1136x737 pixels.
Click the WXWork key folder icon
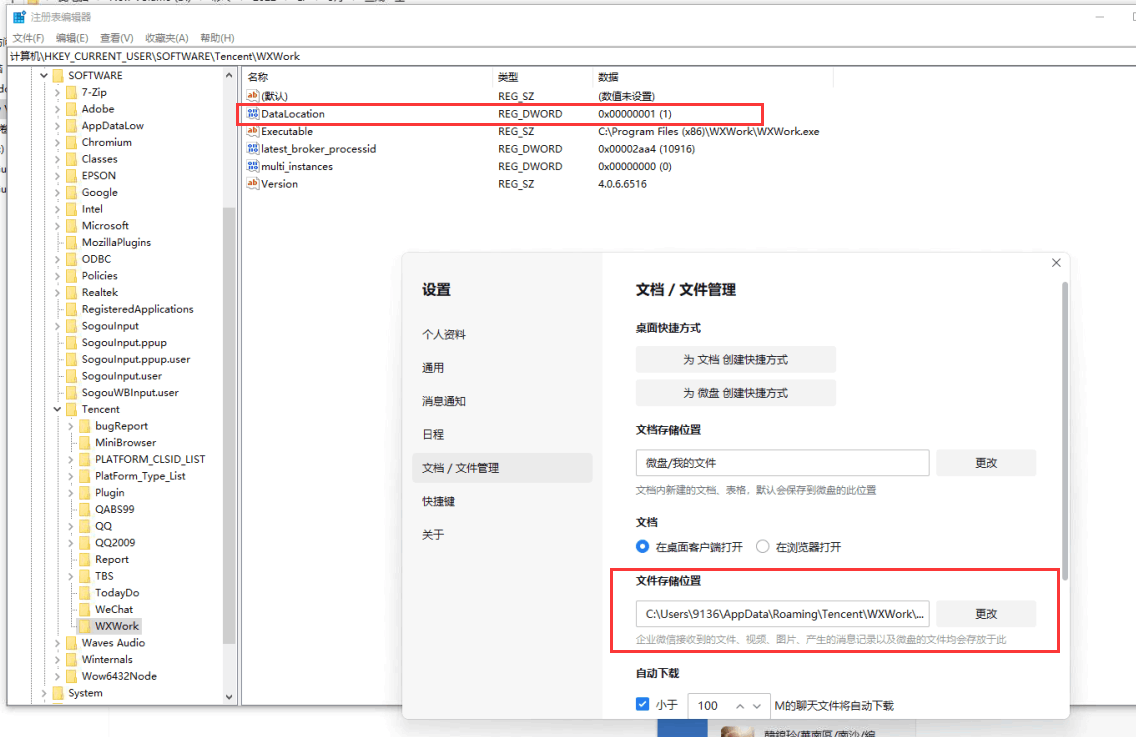(x=85, y=625)
